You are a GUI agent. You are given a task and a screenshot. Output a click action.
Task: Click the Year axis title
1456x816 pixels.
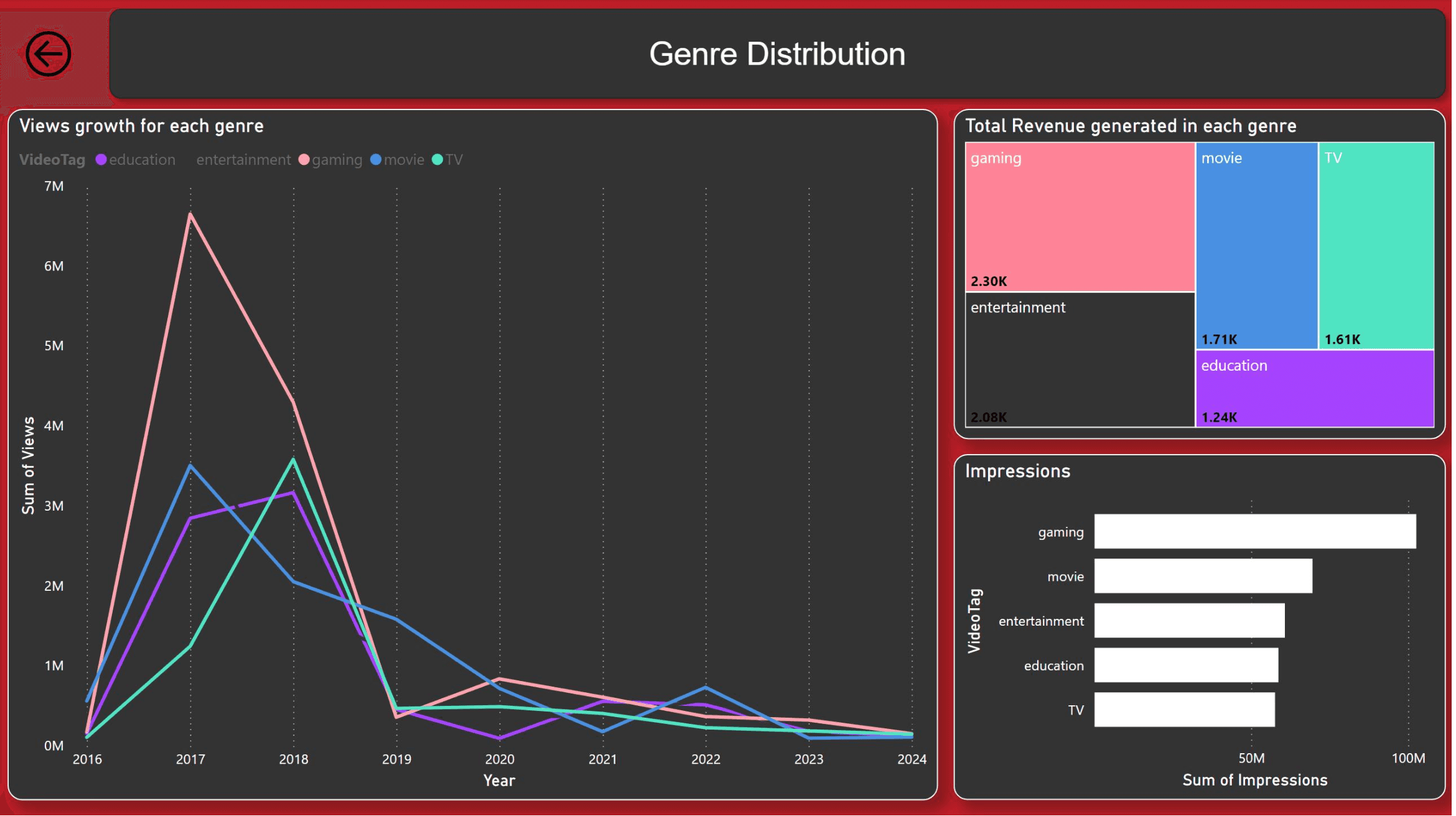pyautogui.click(x=500, y=782)
